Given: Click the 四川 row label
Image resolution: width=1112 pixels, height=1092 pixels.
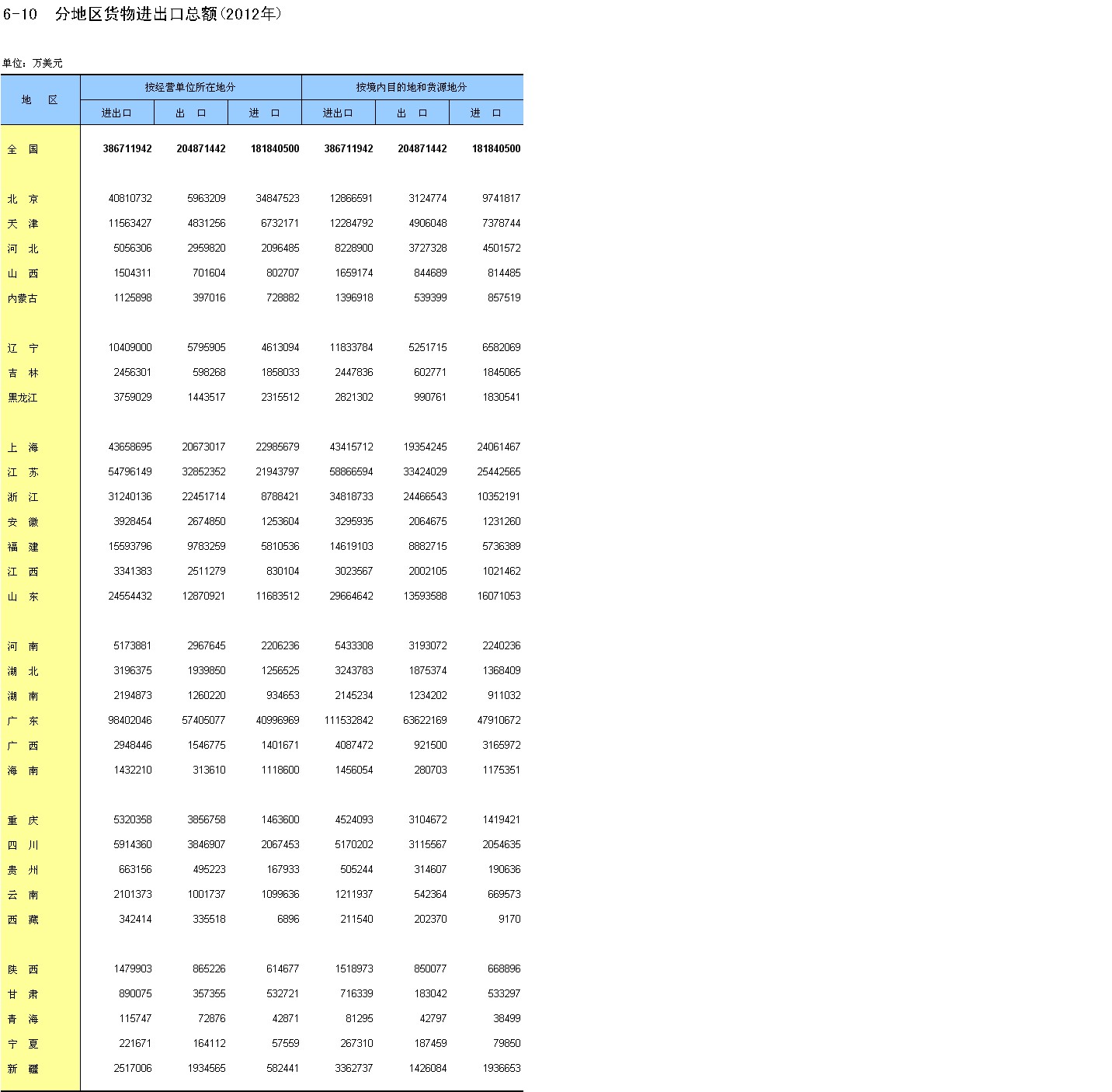Looking at the screenshot, I should (23, 845).
